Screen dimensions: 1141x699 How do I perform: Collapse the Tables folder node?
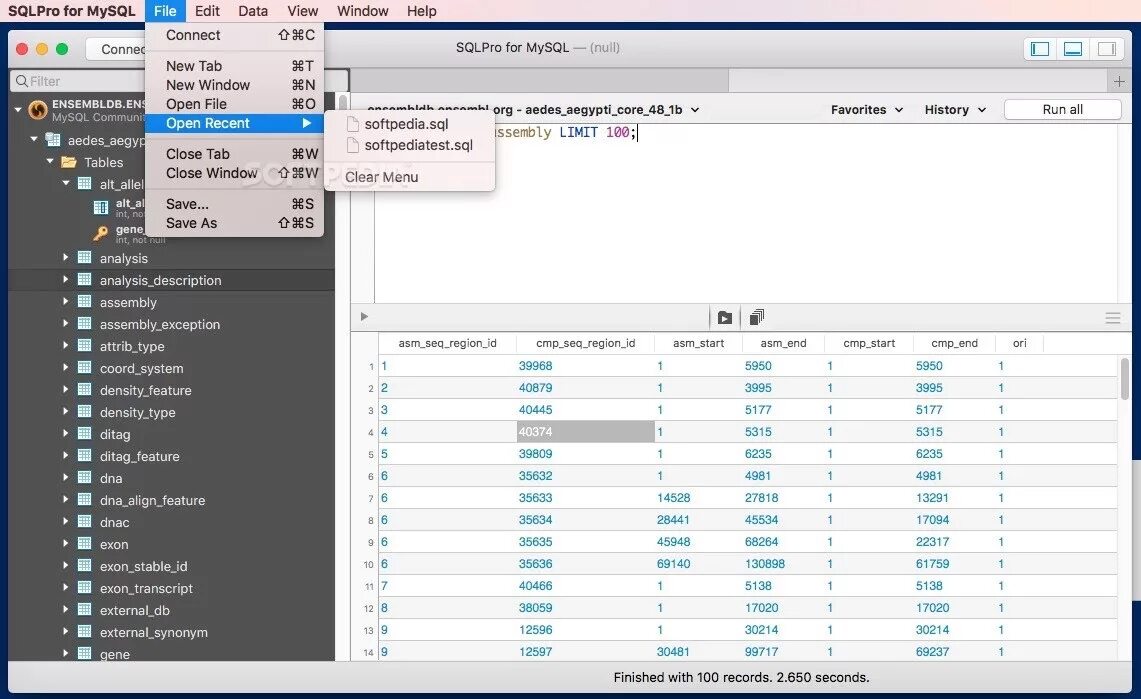pyautogui.click(x=49, y=161)
